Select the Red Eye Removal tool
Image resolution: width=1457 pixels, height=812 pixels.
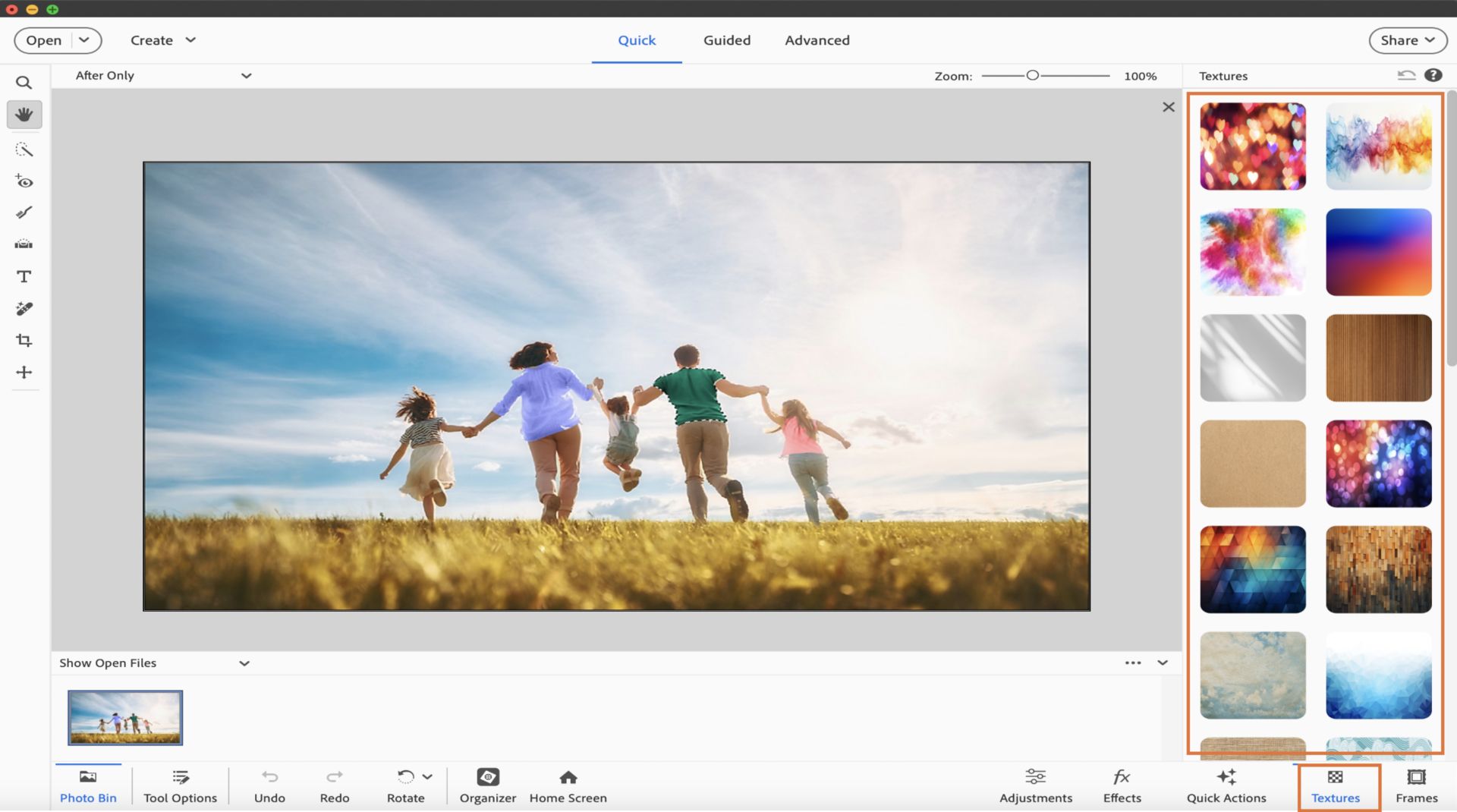tap(24, 181)
